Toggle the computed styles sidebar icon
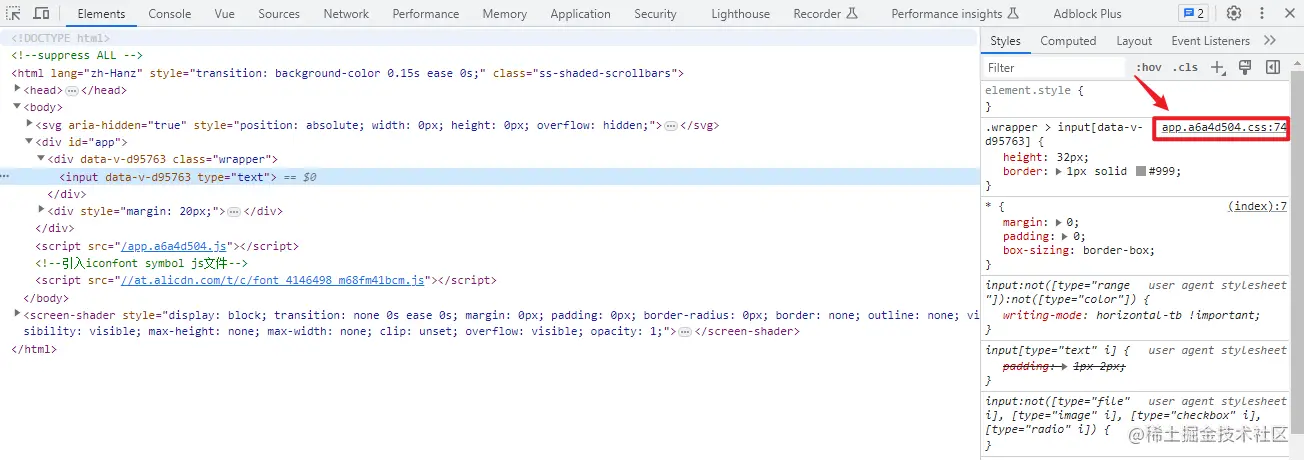1304x460 pixels. (x=1273, y=67)
